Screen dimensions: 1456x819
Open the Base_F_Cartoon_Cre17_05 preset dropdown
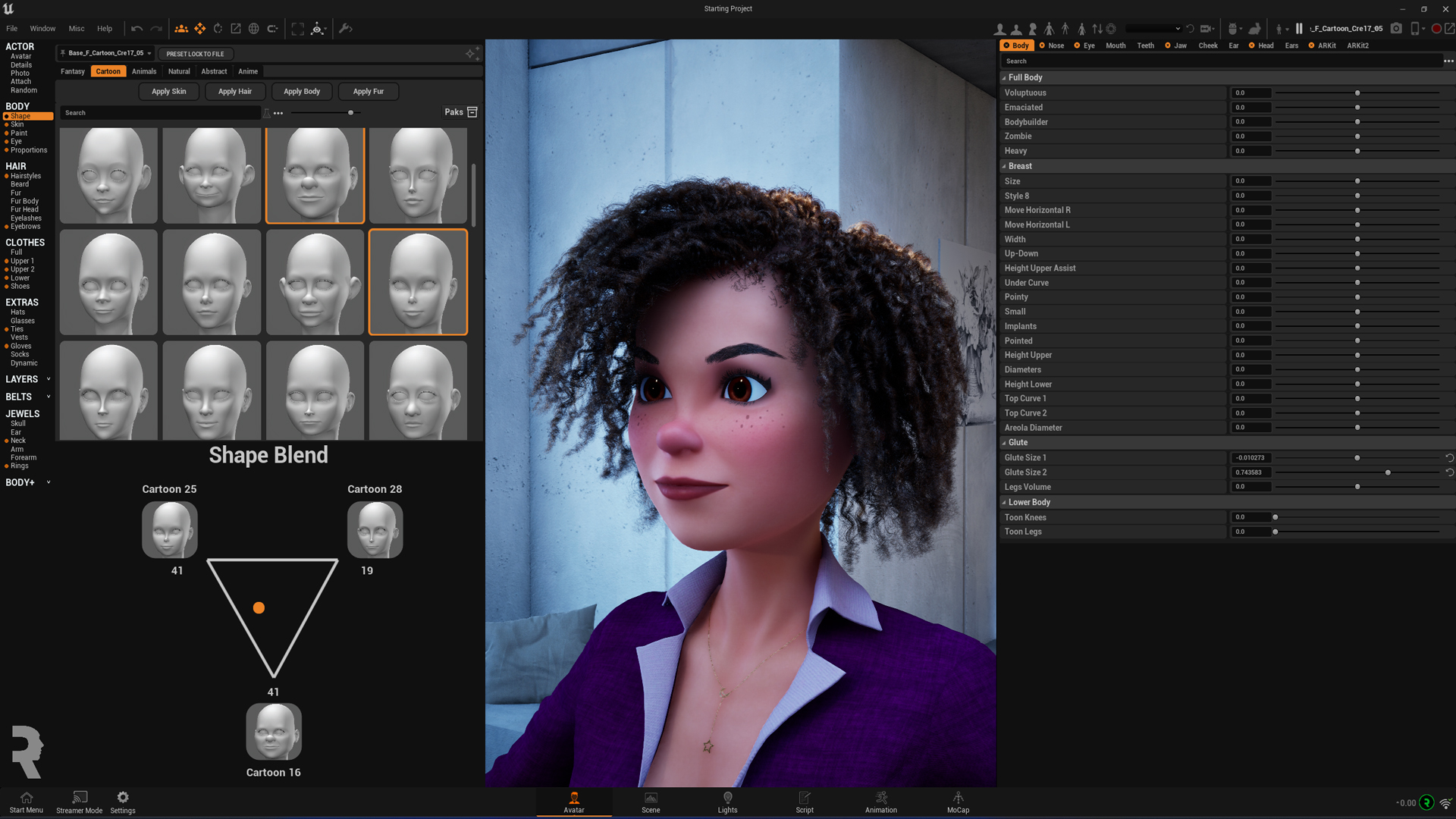pos(107,53)
